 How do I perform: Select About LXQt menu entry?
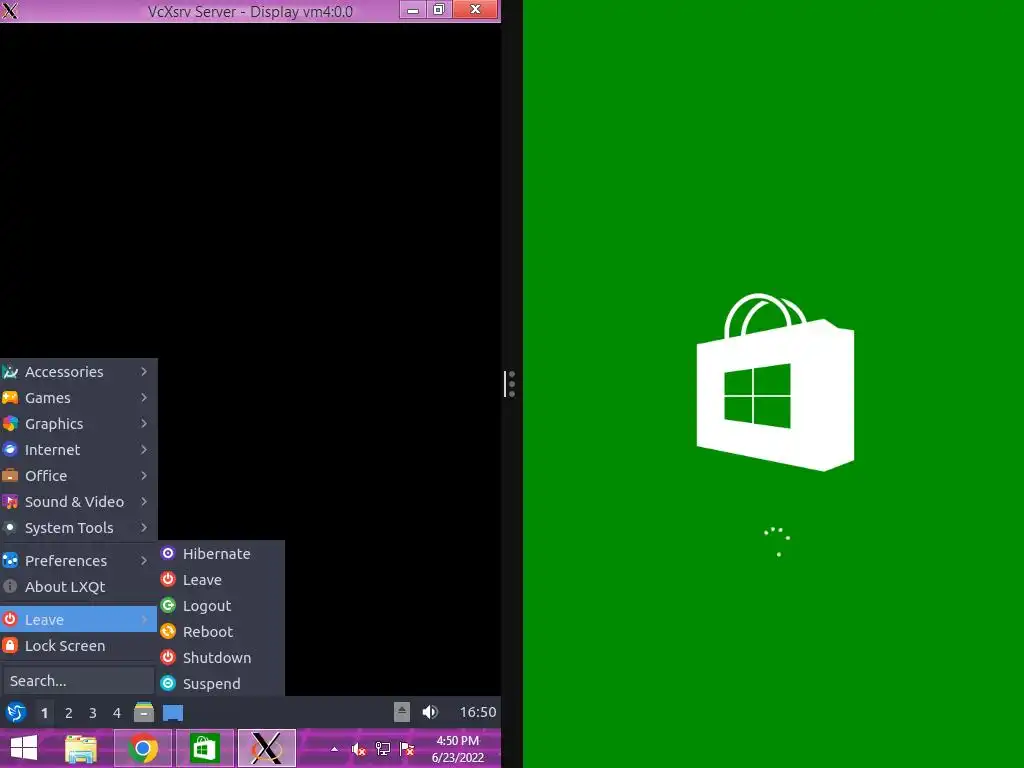(78, 587)
